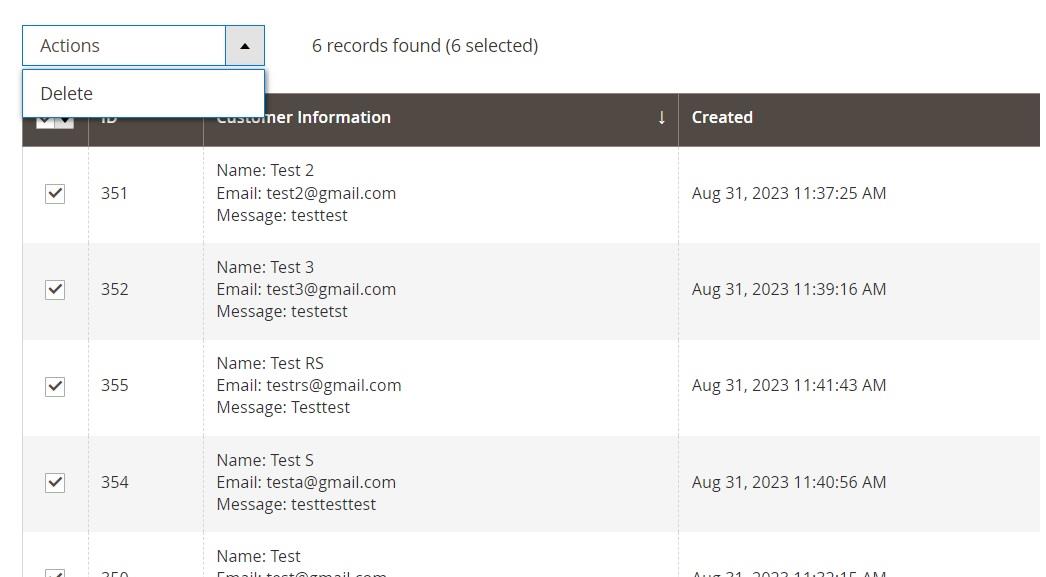Uncheck the checkbox for record 352
1046x577 pixels.
[55, 290]
